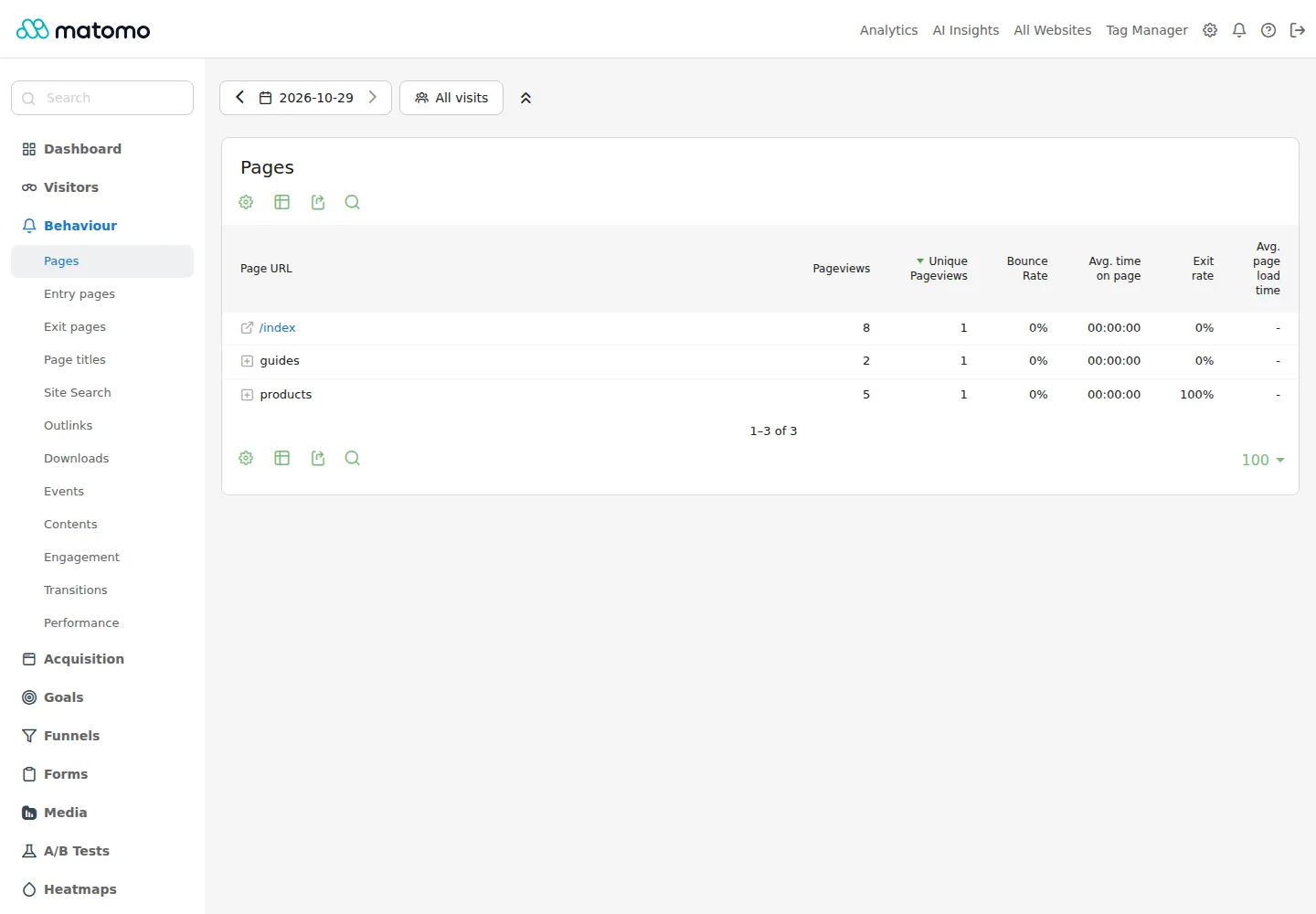This screenshot has height=914, width=1316.
Task: Go to previous date with left arrow
Action: pos(240,98)
